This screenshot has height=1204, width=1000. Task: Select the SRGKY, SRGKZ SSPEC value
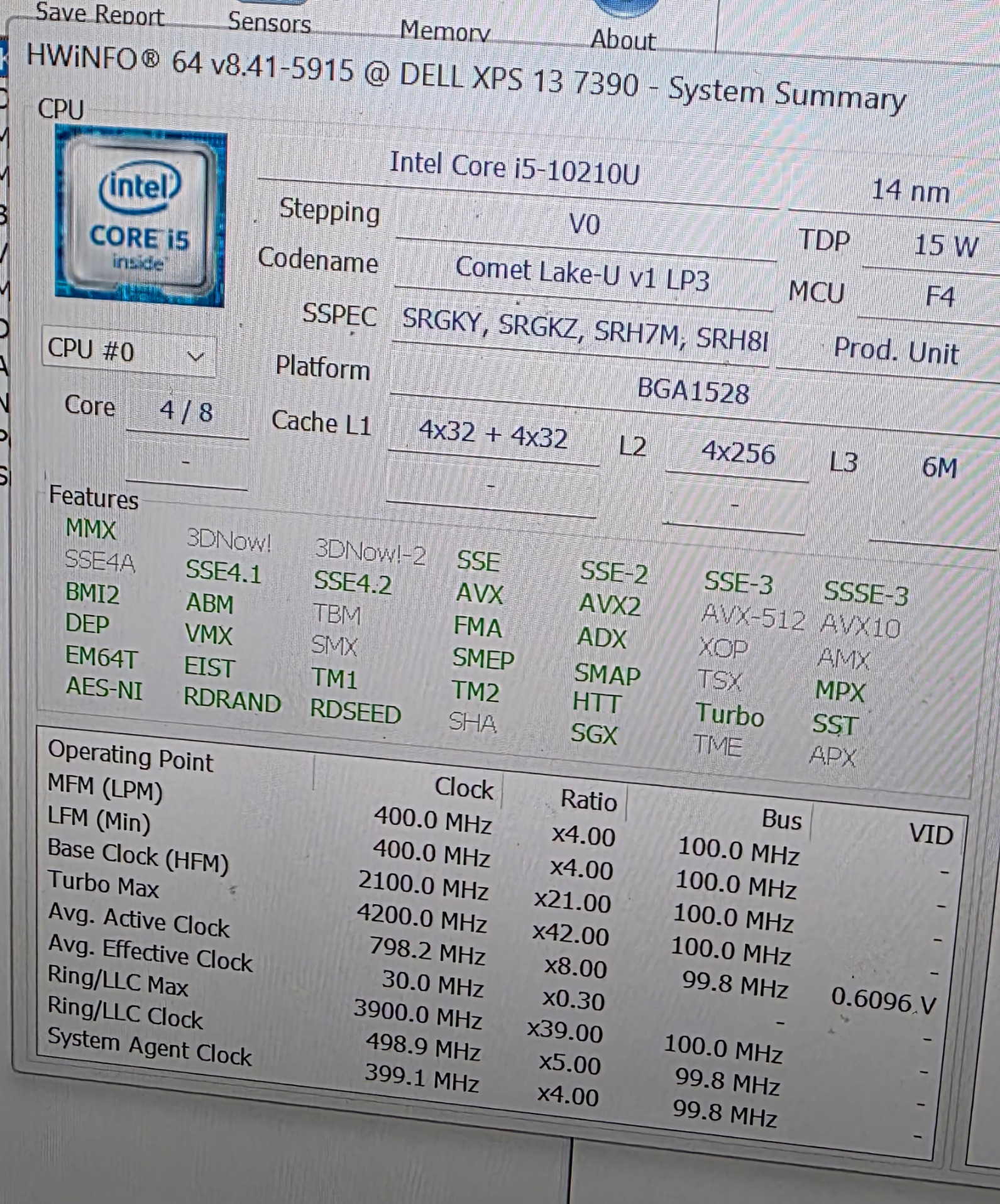click(x=585, y=330)
